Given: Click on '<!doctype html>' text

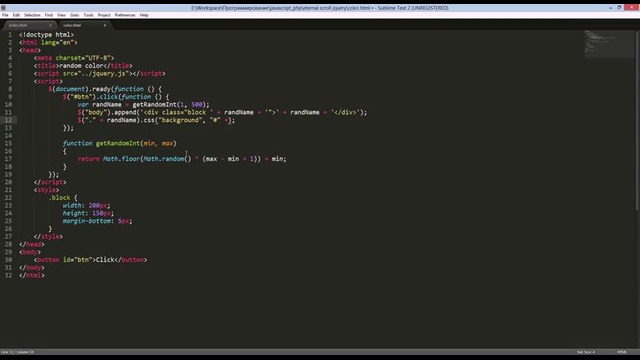Looking at the screenshot, I should pos(47,35).
